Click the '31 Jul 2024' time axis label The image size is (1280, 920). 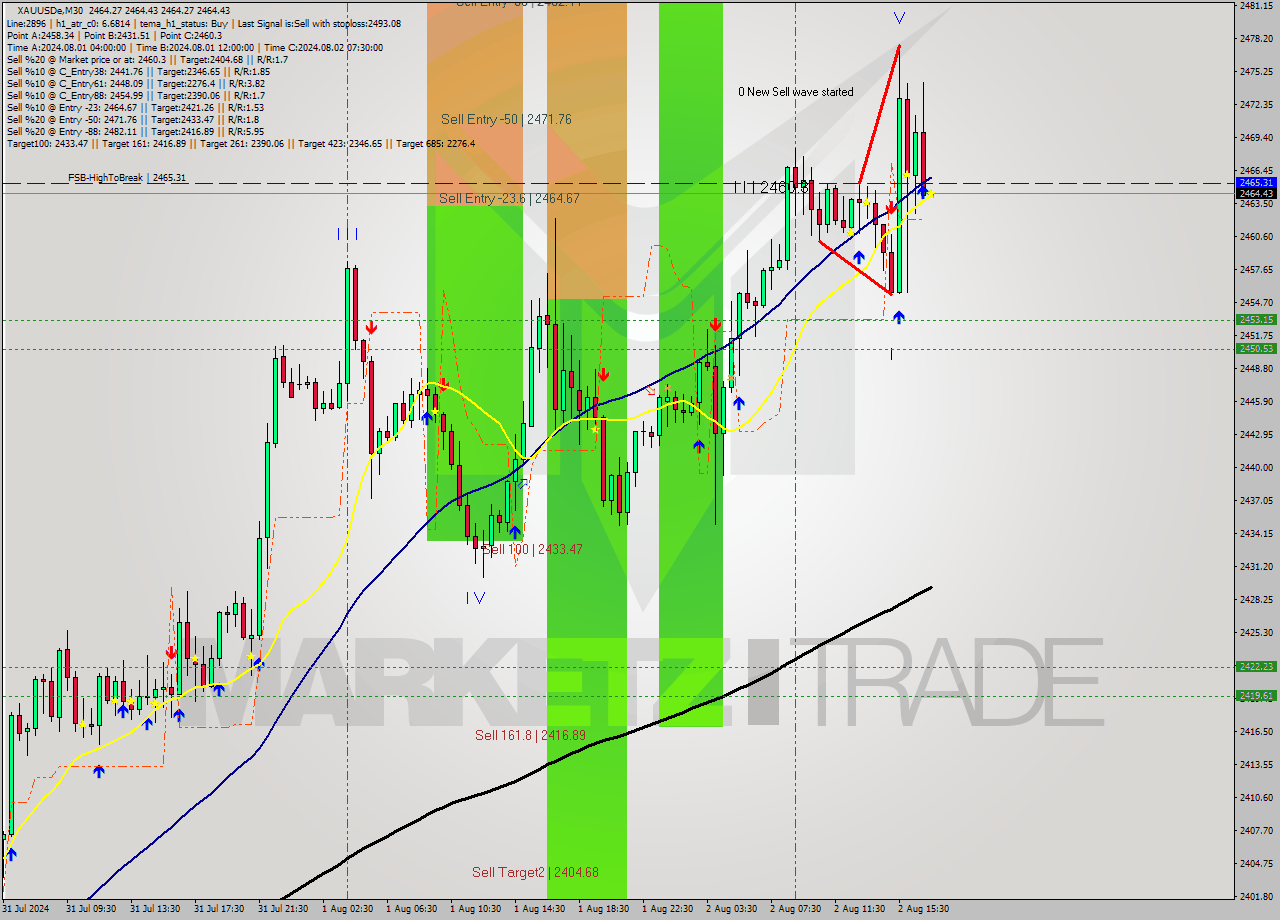(x=25, y=909)
